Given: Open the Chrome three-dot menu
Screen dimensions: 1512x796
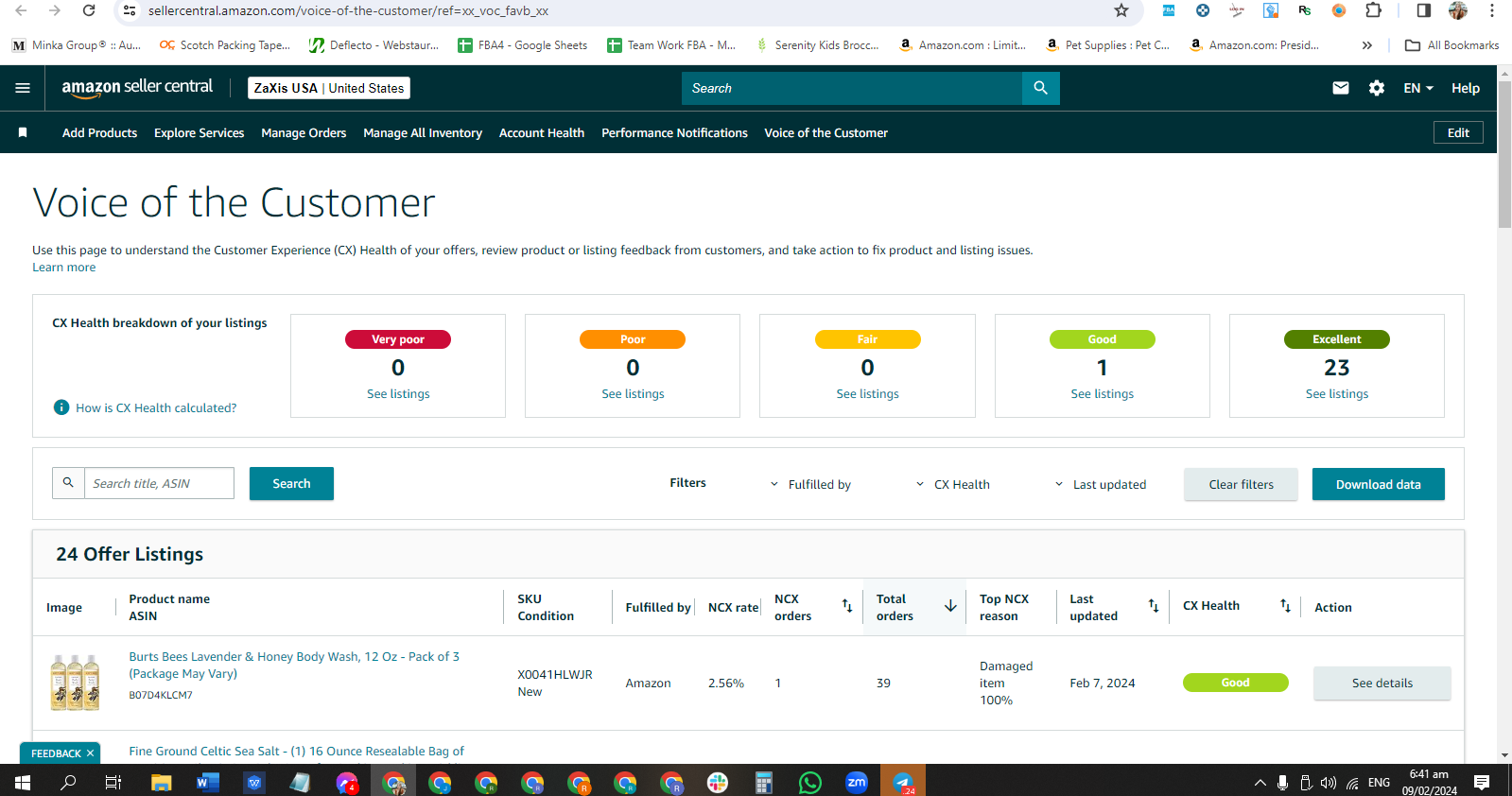Looking at the screenshot, I should click(x=1492, y=10).
